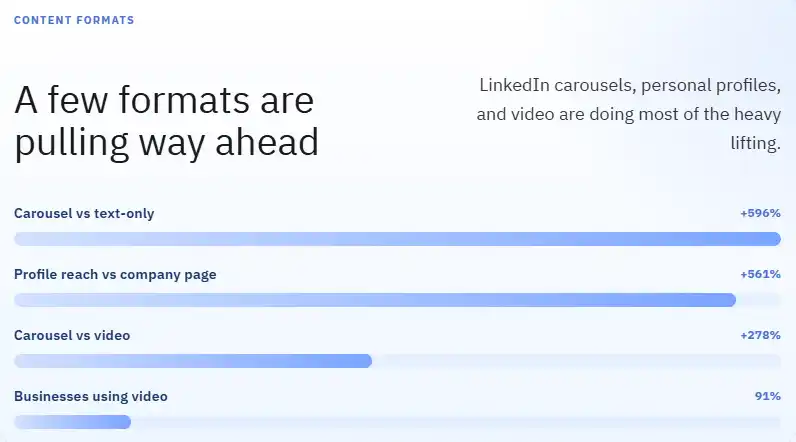Viewport: 796px width, 442px height.
Task: Click the Profile reach vs company page bar fill
Action: tap(375, 300)
